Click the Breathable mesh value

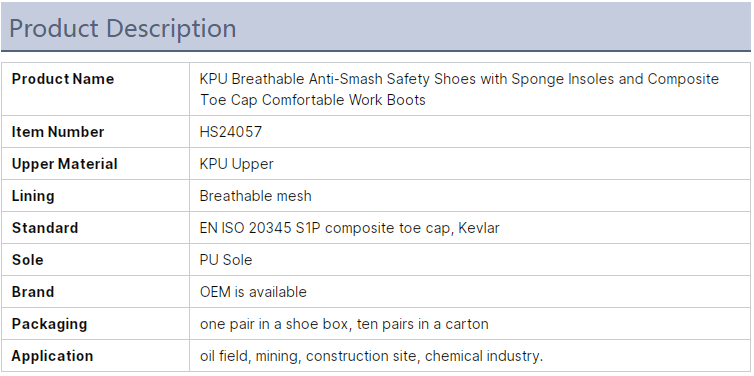[x=255, y=196]
